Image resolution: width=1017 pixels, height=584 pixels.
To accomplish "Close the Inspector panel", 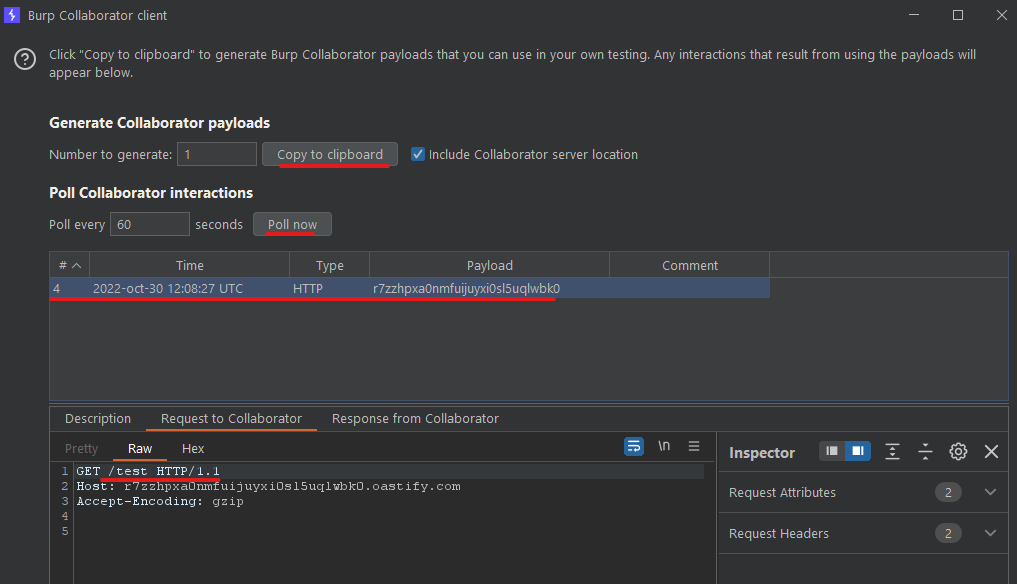I will (991, 452).
